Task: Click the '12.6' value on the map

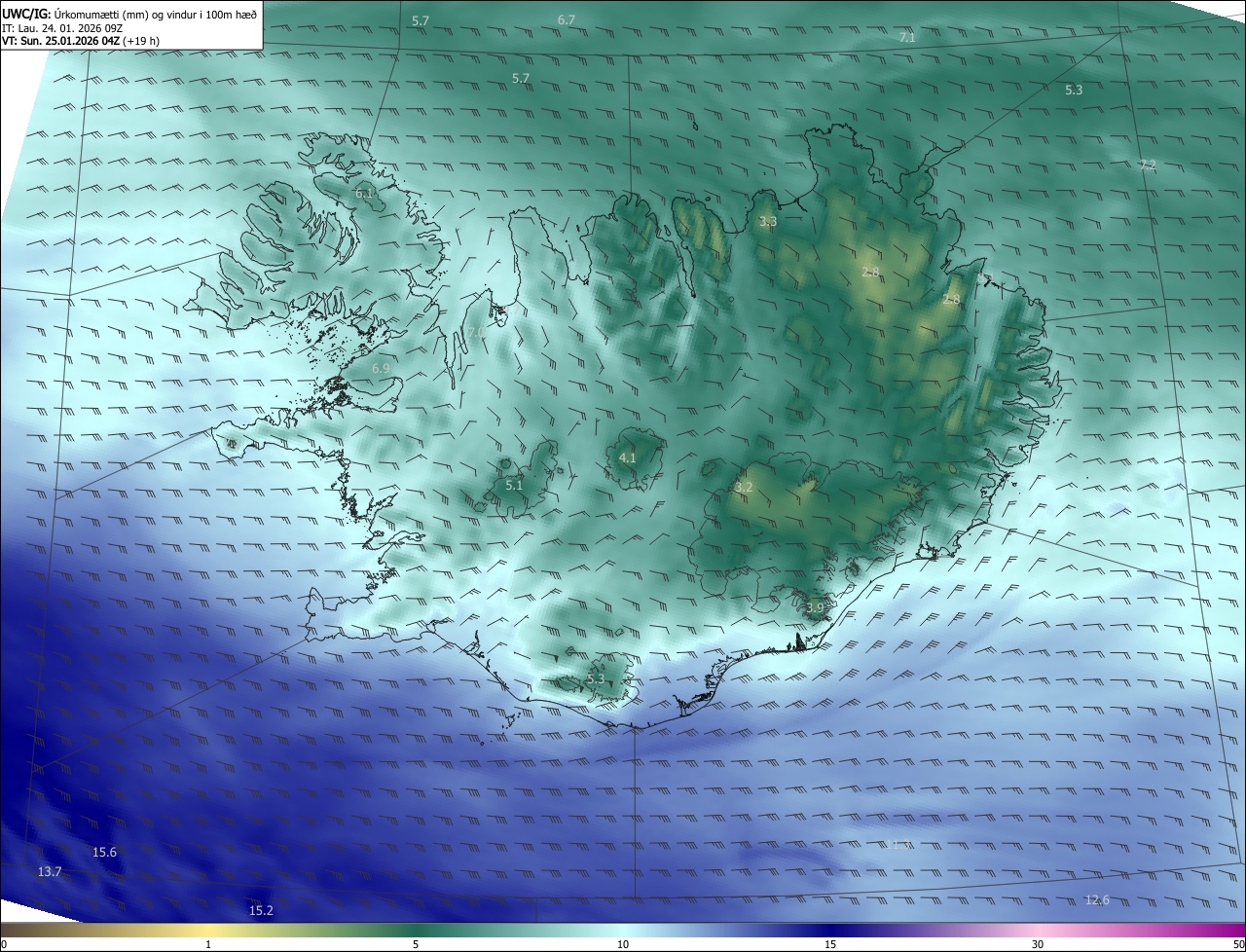Action: 1097,900
